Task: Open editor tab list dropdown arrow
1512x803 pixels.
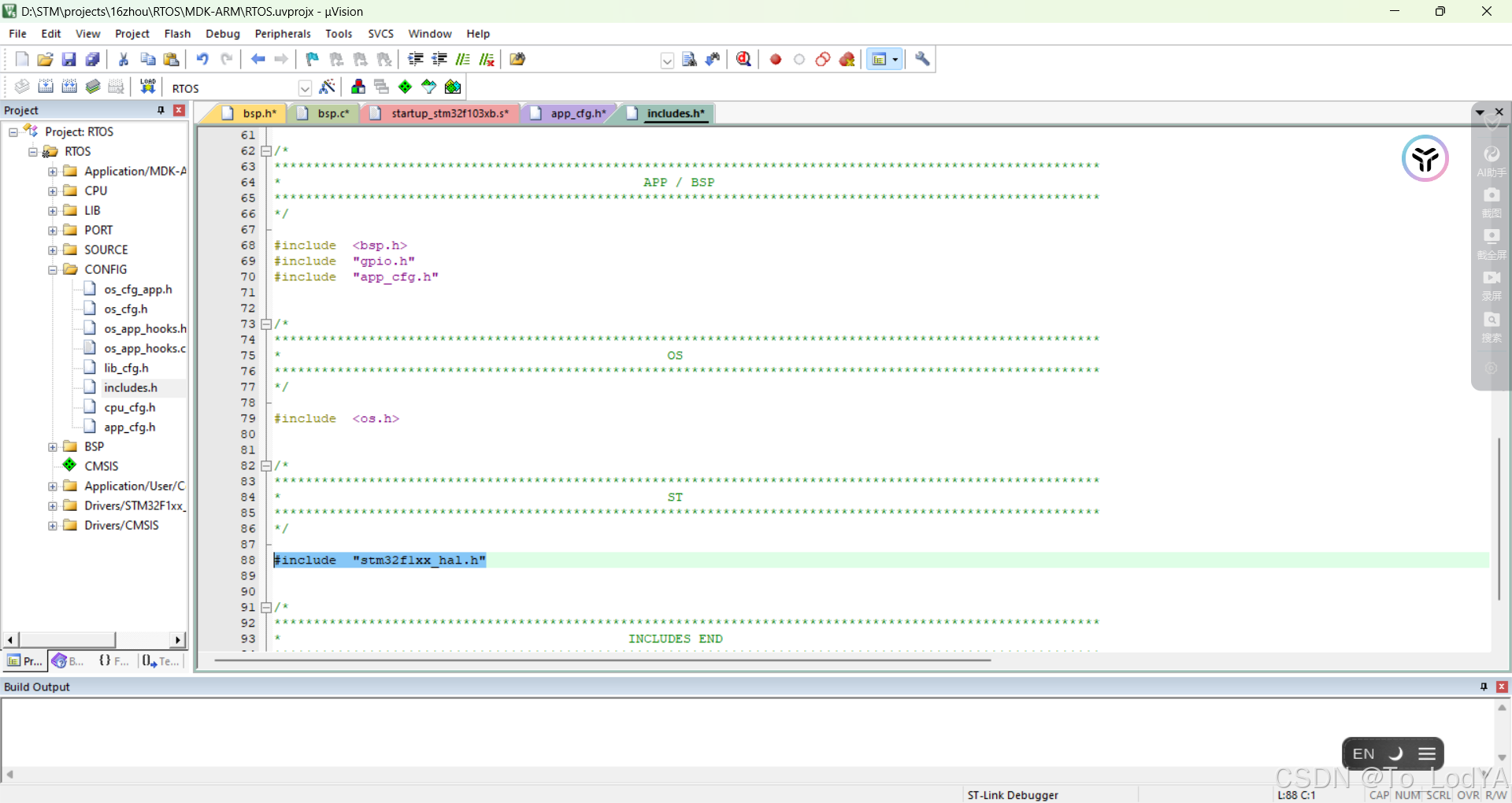Action: (1480, 113)
